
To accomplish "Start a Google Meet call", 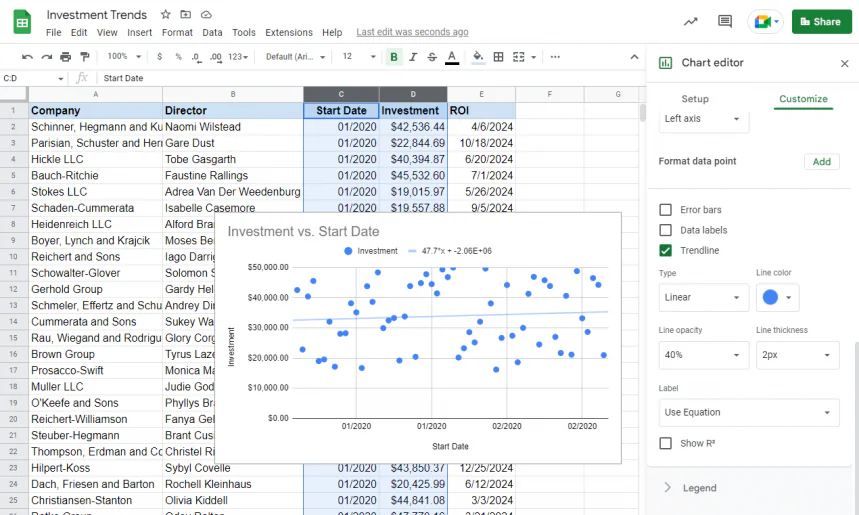I will click(x=765, y=22).
